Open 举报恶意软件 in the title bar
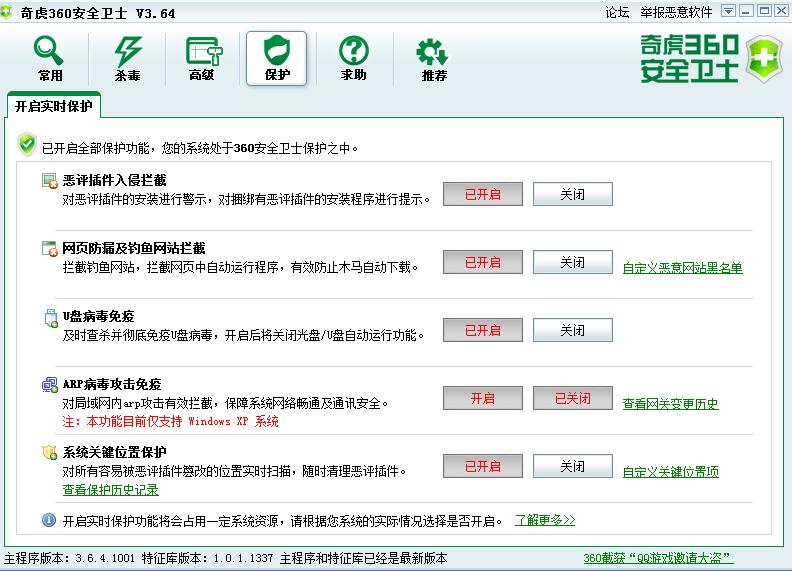The width and height of the screenshot is (792, 571). pyautogui.click(x=676, y=12)
